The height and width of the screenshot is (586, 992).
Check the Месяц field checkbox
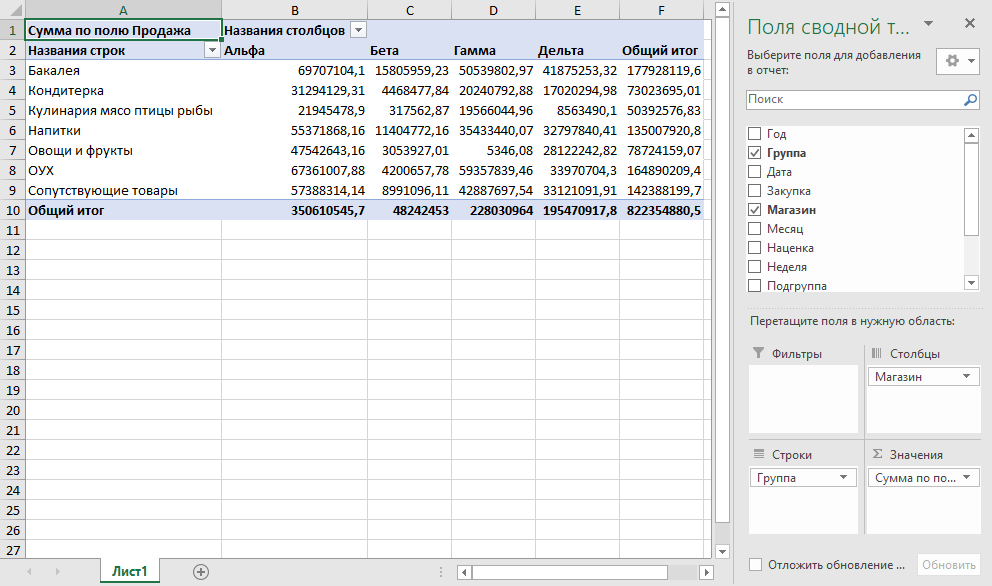(754, 228)
